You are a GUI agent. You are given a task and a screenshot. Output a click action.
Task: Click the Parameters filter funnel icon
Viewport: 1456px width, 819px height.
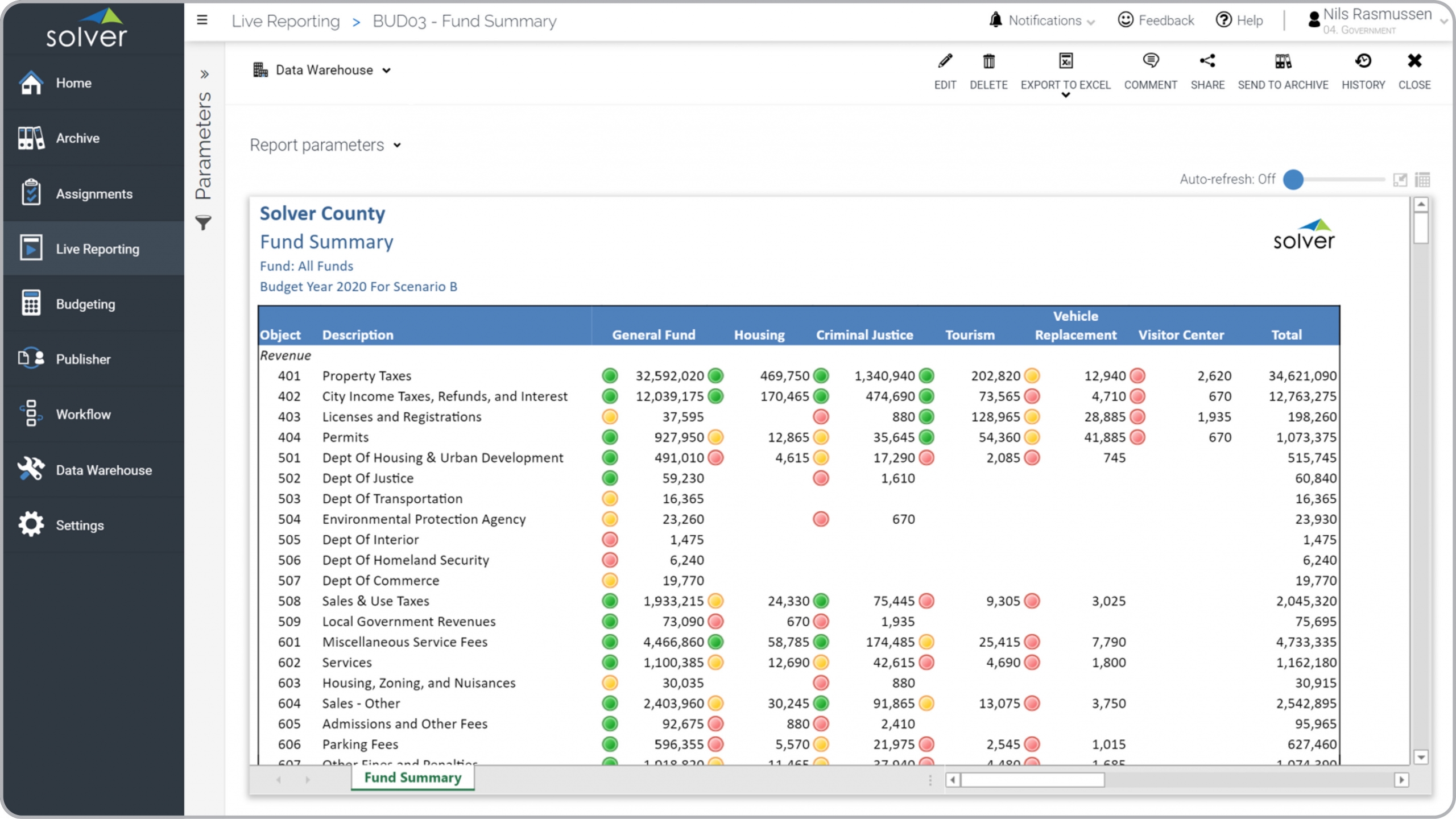[204, 222]
